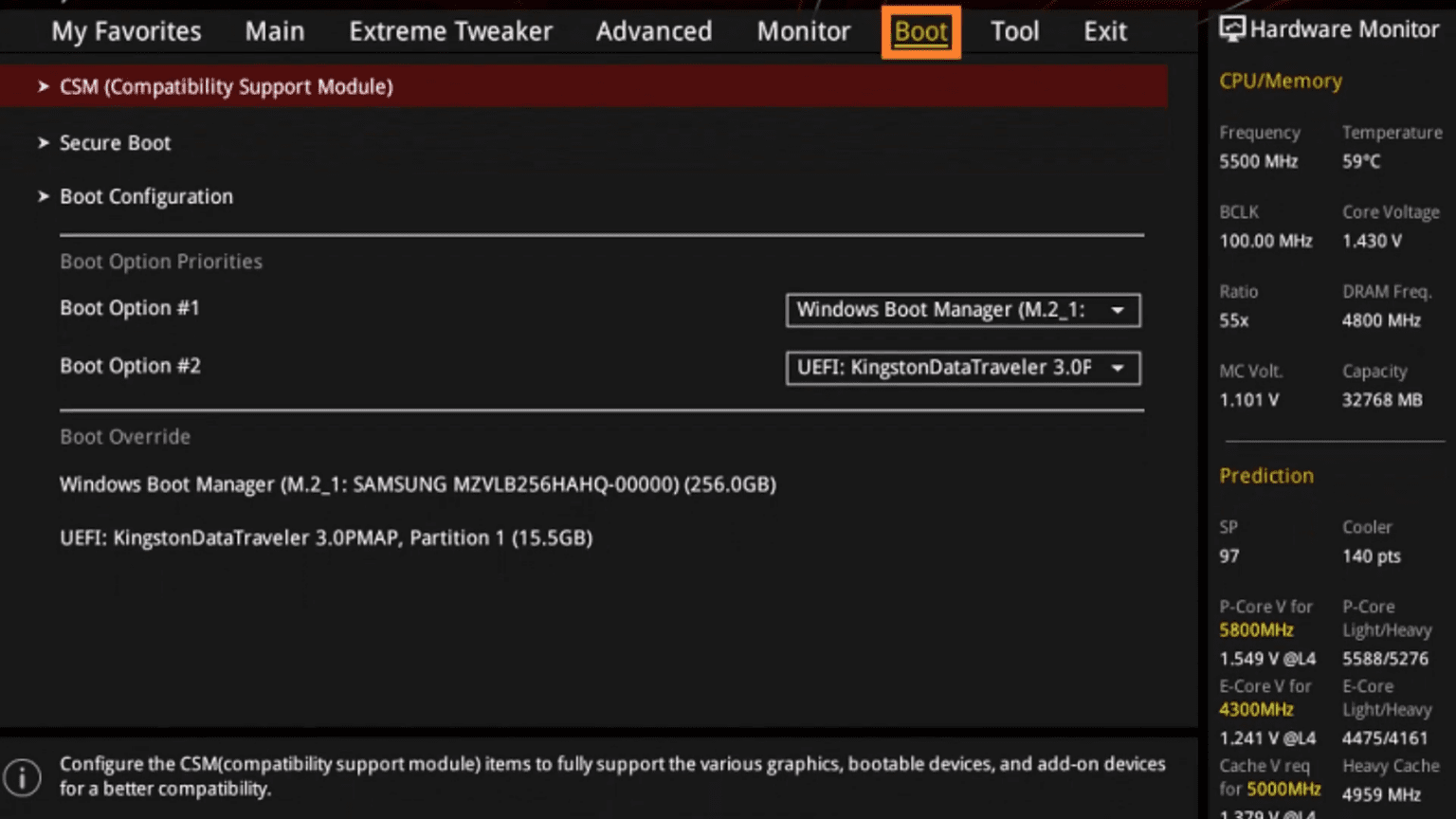Open the Tool menu
1456x819 pixels.
1014,31
